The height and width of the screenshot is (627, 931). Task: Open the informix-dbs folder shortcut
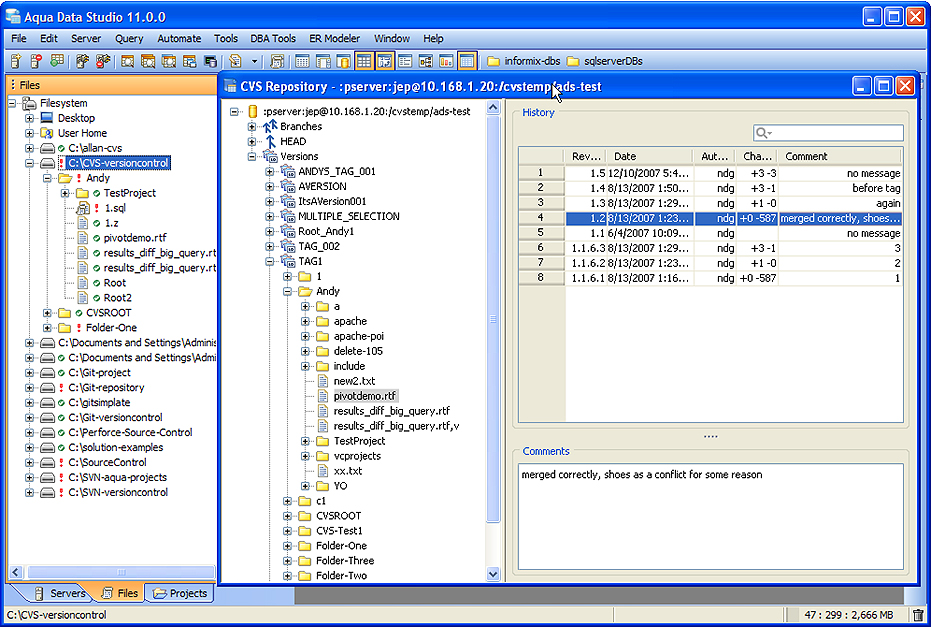[x=524, y=61]
